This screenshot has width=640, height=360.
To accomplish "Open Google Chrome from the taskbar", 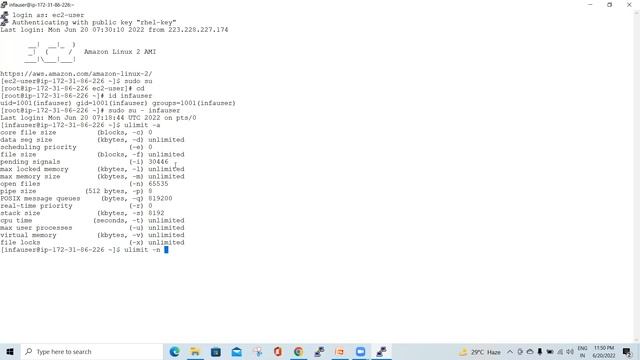I will (299, 352).
